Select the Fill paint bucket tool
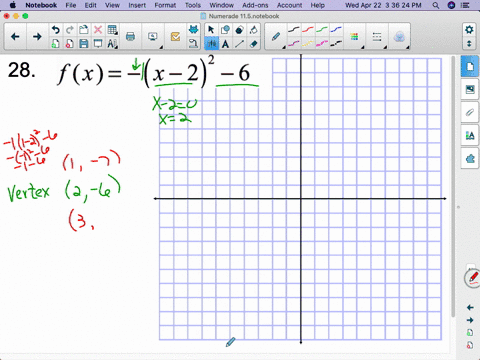Viewport: 480px width, 360px height. point(253,30)
